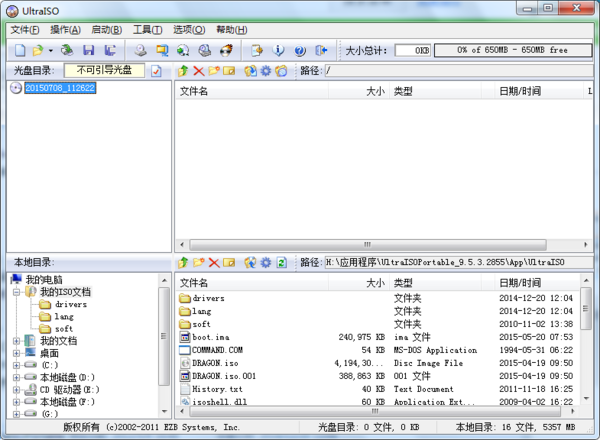Screen dimensions: 600x440
Task: Click the Open CD/DVD icon
Action: coord(67,50)
